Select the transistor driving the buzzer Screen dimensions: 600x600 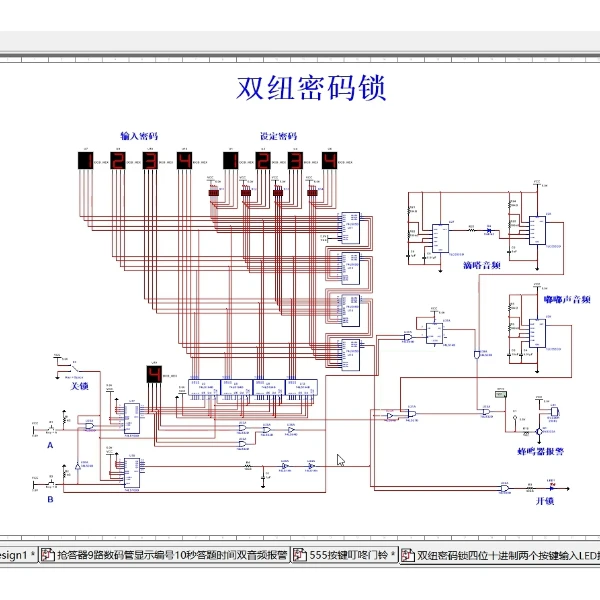[x=539, y=431]
